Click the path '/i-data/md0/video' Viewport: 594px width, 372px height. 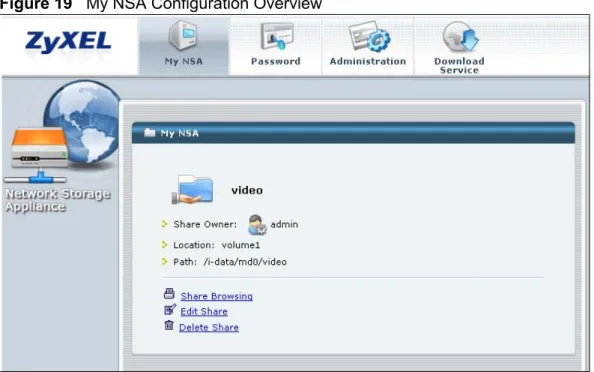point(245,262)
